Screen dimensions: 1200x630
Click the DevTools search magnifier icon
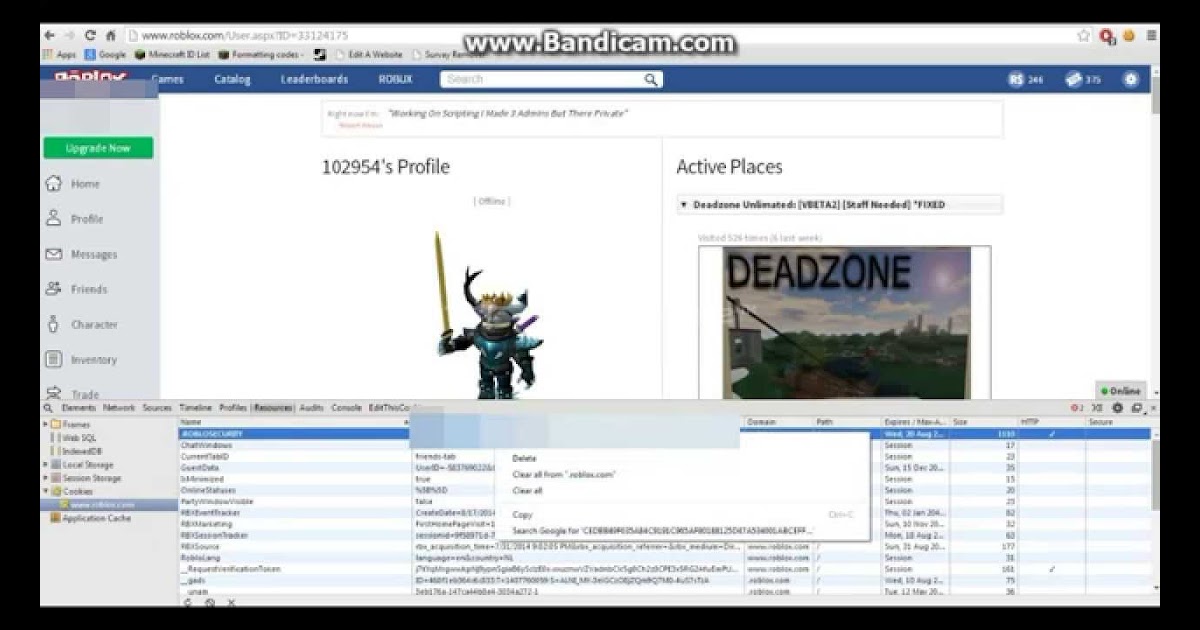point(48,408)
